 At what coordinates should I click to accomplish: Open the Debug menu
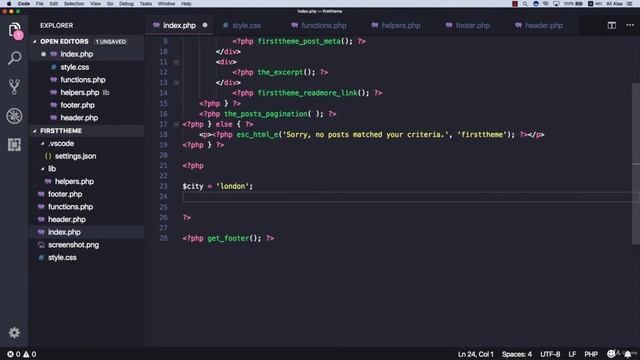click(126, 4)
